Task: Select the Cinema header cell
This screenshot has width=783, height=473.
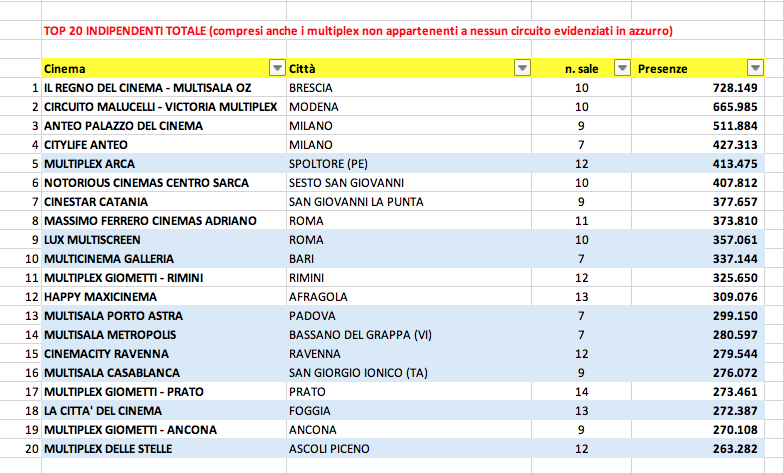Action: pos(164,68)
